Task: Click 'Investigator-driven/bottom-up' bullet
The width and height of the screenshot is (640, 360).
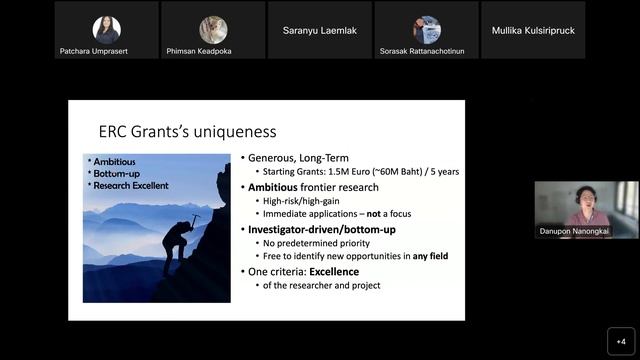Action: coord(322,230)
